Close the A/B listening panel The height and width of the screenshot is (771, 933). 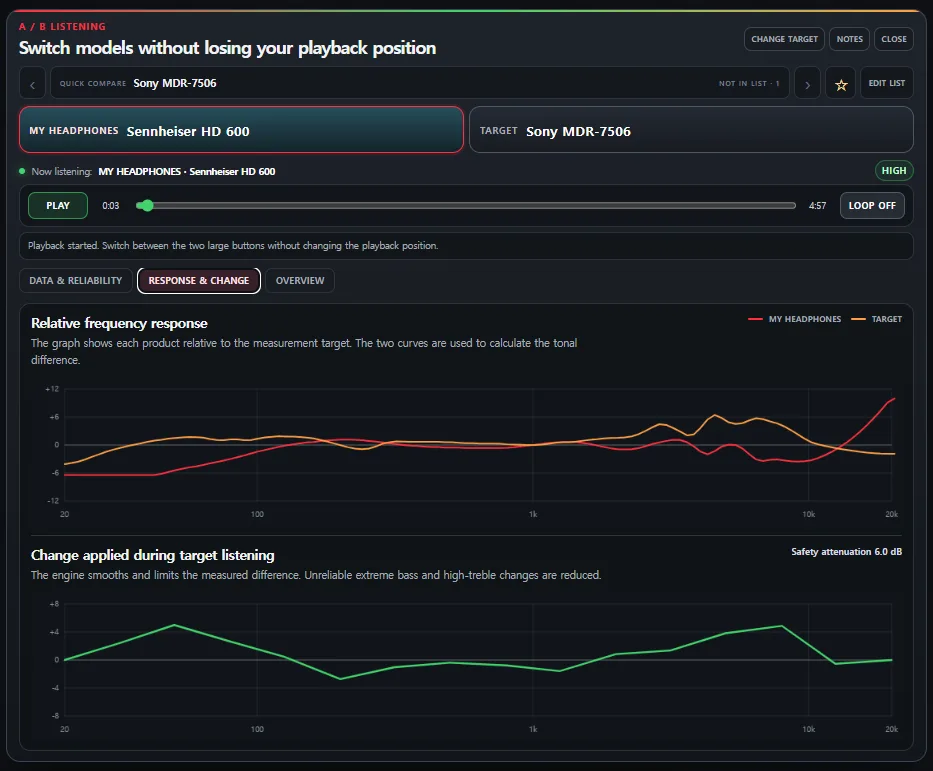(894, 39)
